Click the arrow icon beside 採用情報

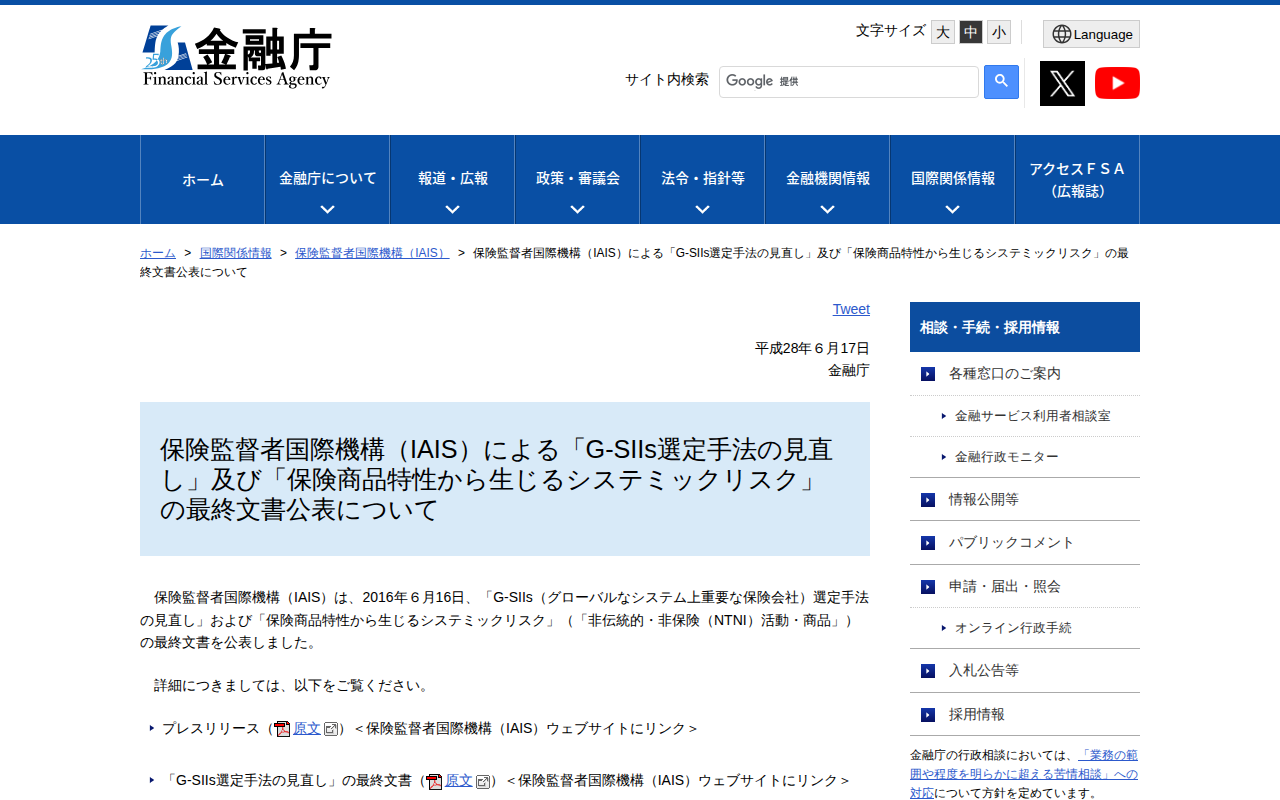click(926, 714)
